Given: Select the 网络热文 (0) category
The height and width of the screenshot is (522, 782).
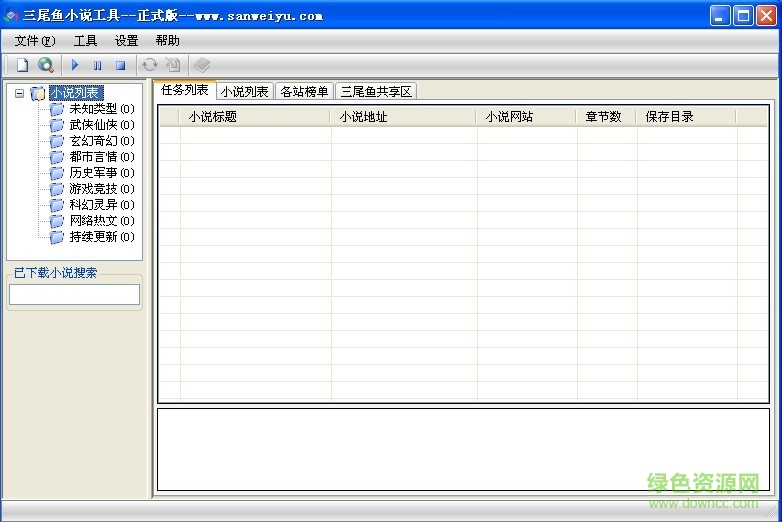Looking at the screenshot, I should click(x=102, y=220).
